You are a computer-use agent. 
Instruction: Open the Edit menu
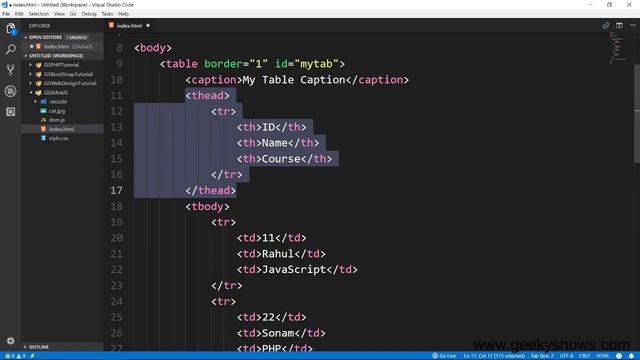click(x=19, y=14)
